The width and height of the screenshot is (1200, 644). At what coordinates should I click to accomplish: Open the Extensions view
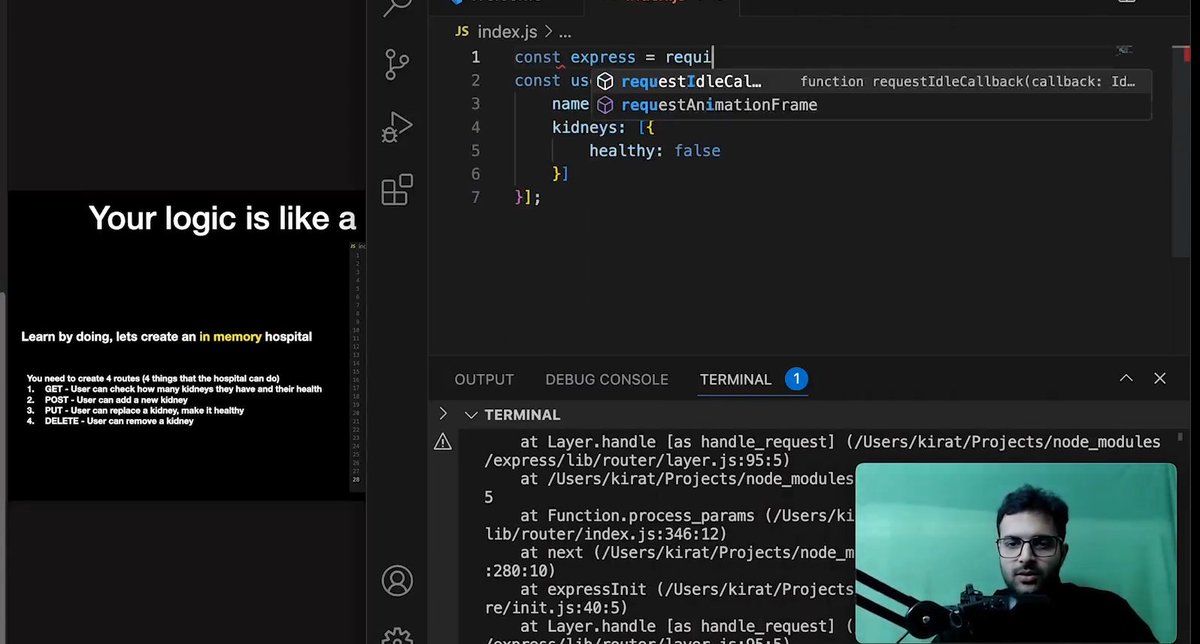pyautogui.click(x=397, y=189)
